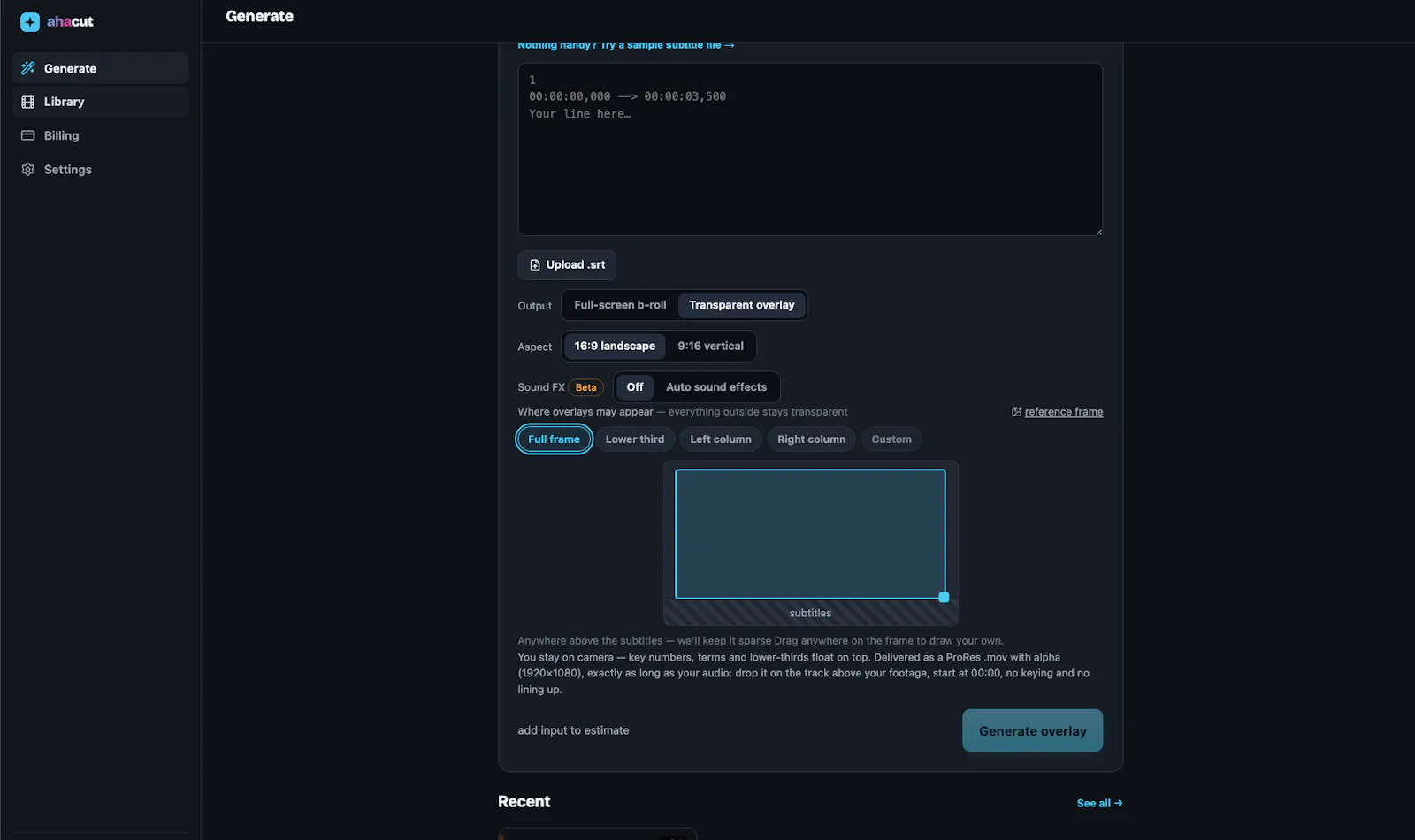The height and width of the screenshot is (840, 1415).
Task: Select Transparent overlay output
Action: [x=742, y=305]
